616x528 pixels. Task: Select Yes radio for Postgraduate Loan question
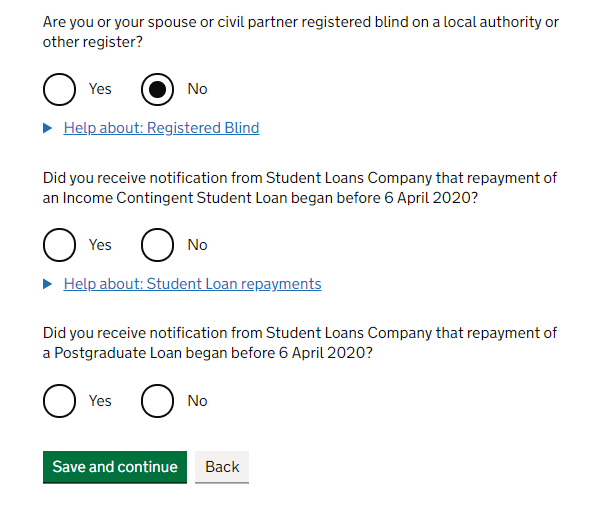pos(59,401)
